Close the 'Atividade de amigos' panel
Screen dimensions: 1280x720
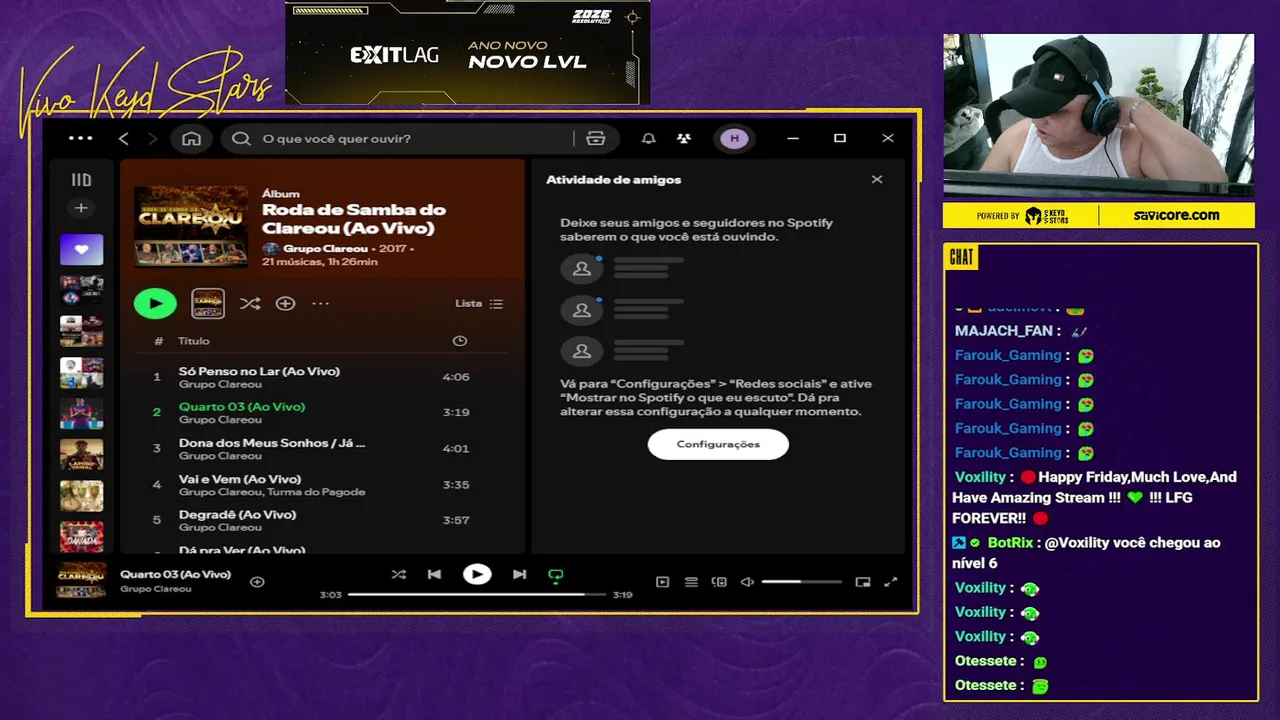pos(877,180)
